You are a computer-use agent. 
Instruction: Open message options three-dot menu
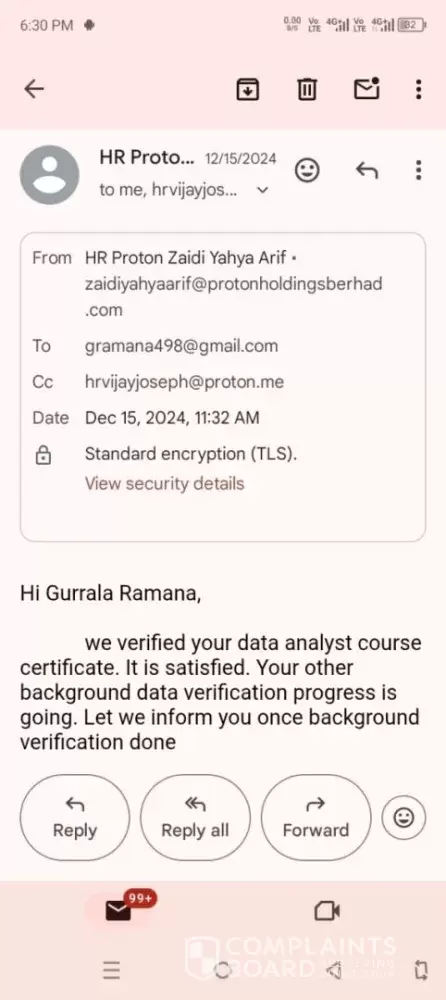pos(418,170)
